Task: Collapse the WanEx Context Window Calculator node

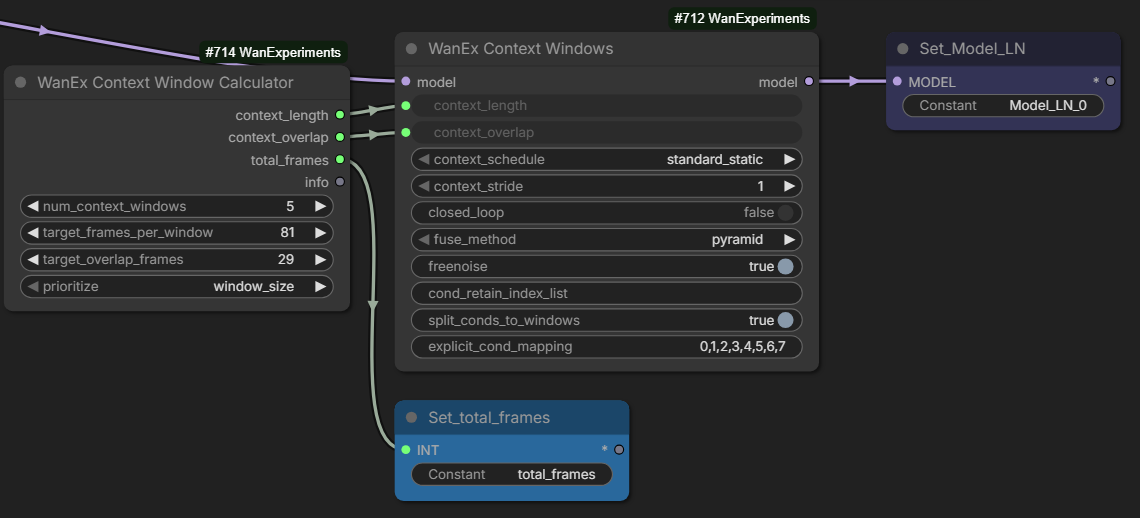Action: click(21, 83)
